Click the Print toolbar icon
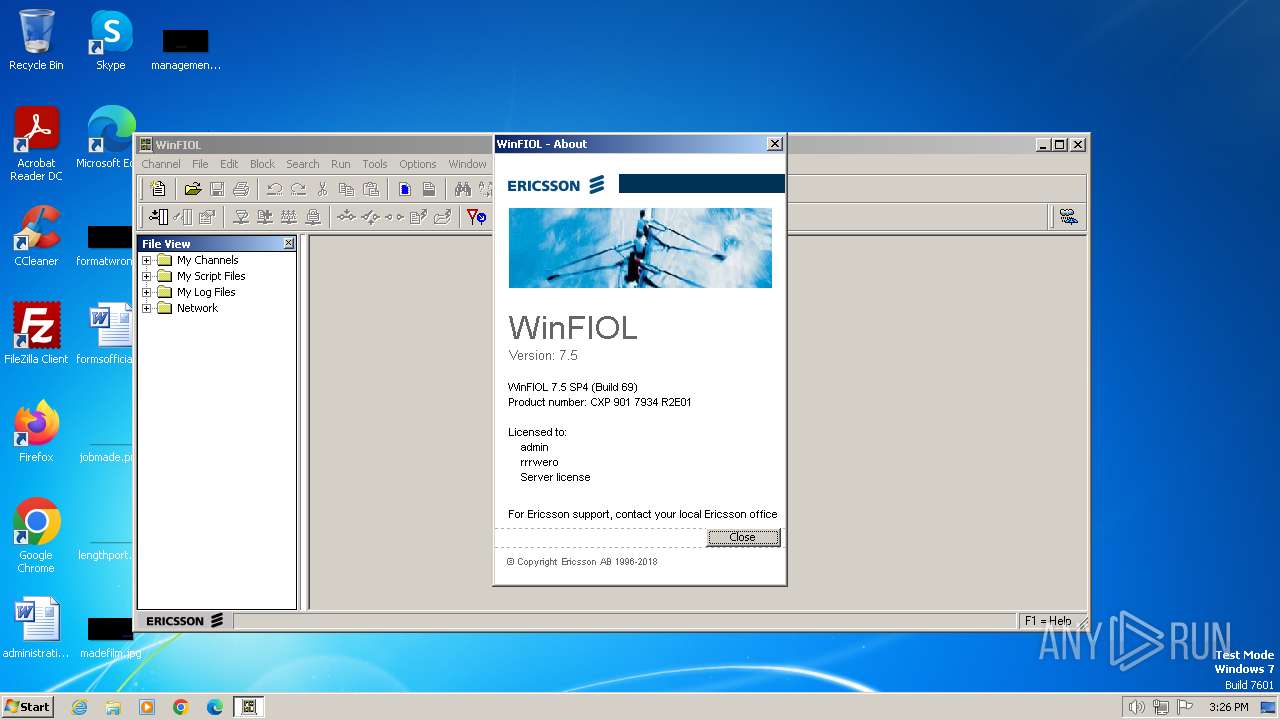This screenshot has height=720, width=1280. point(241,189)
